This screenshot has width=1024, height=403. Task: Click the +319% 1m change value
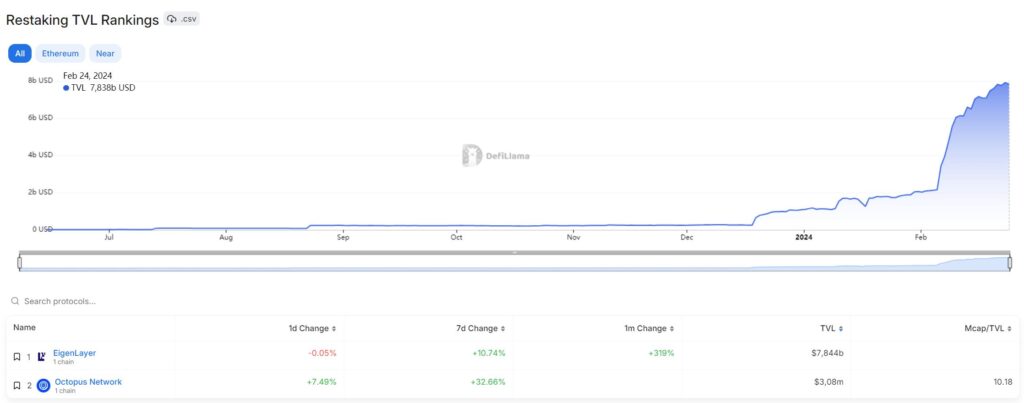tap(662, 353)
